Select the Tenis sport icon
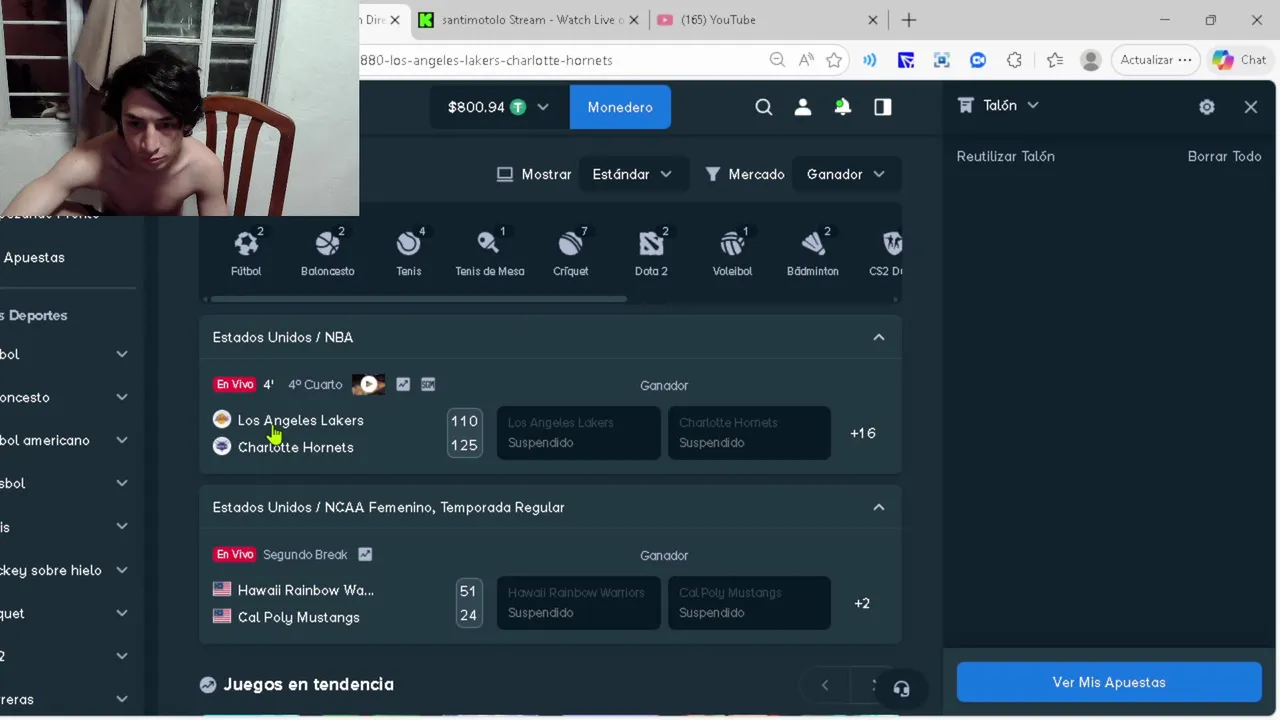 click(408, 252)
